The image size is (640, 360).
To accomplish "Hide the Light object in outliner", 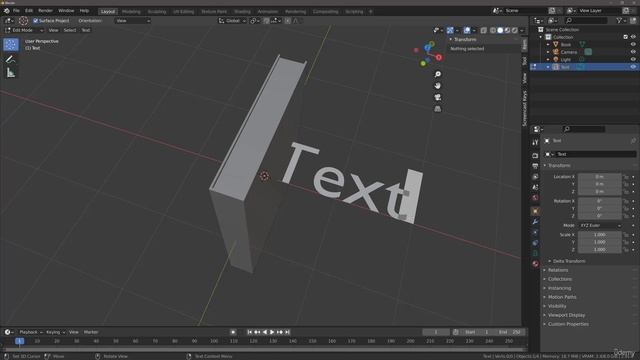I will click(633, 59).
